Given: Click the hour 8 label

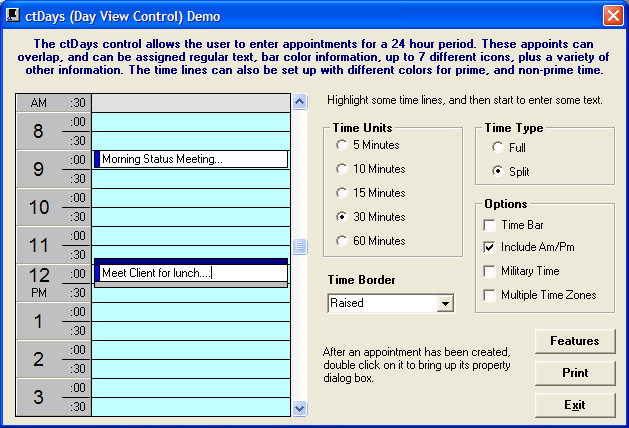Looking at the screenshot, I should [x=38, y=131].
